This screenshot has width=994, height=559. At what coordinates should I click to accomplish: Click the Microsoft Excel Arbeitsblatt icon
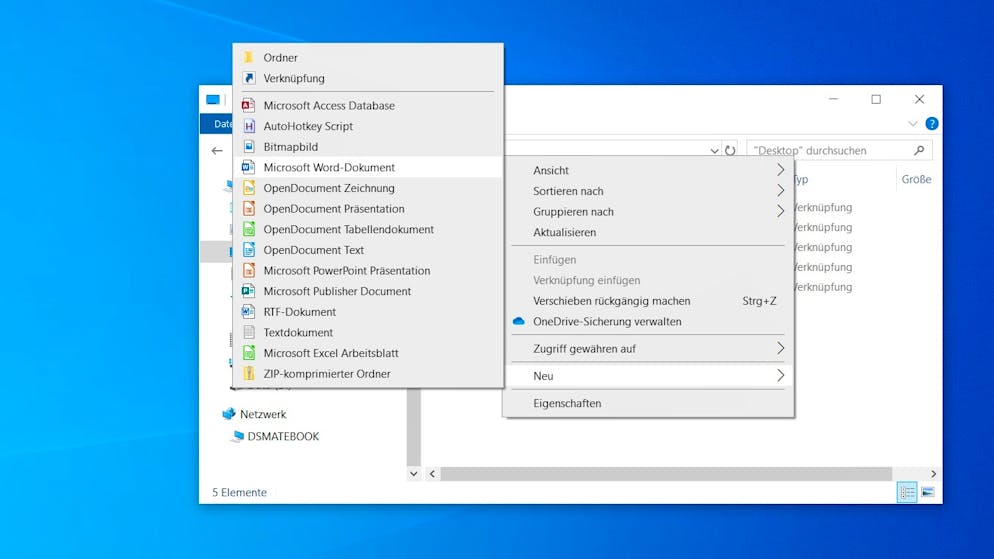248,353
